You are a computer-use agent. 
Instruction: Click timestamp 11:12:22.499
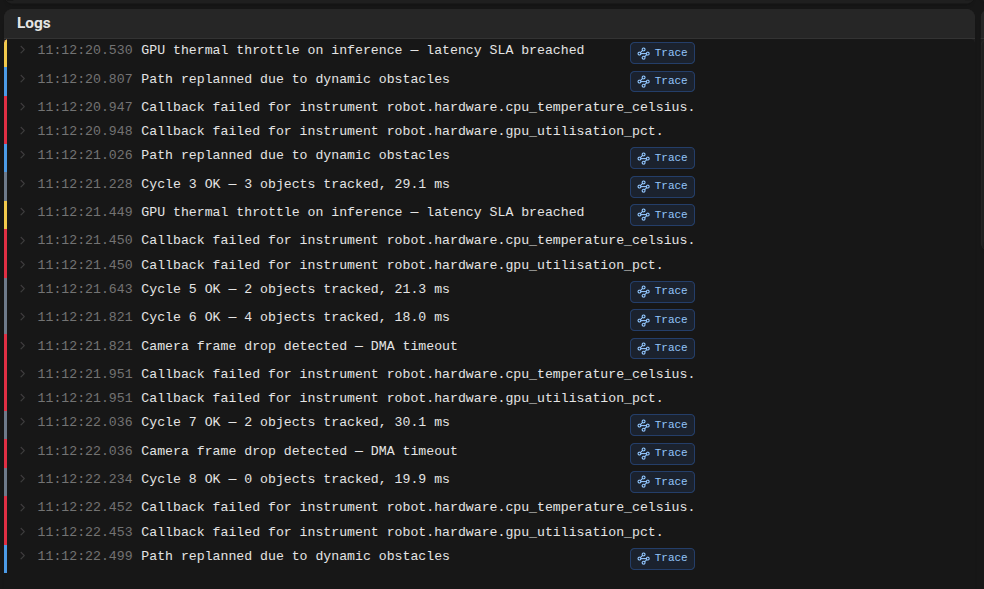click(x=85, y=556)
